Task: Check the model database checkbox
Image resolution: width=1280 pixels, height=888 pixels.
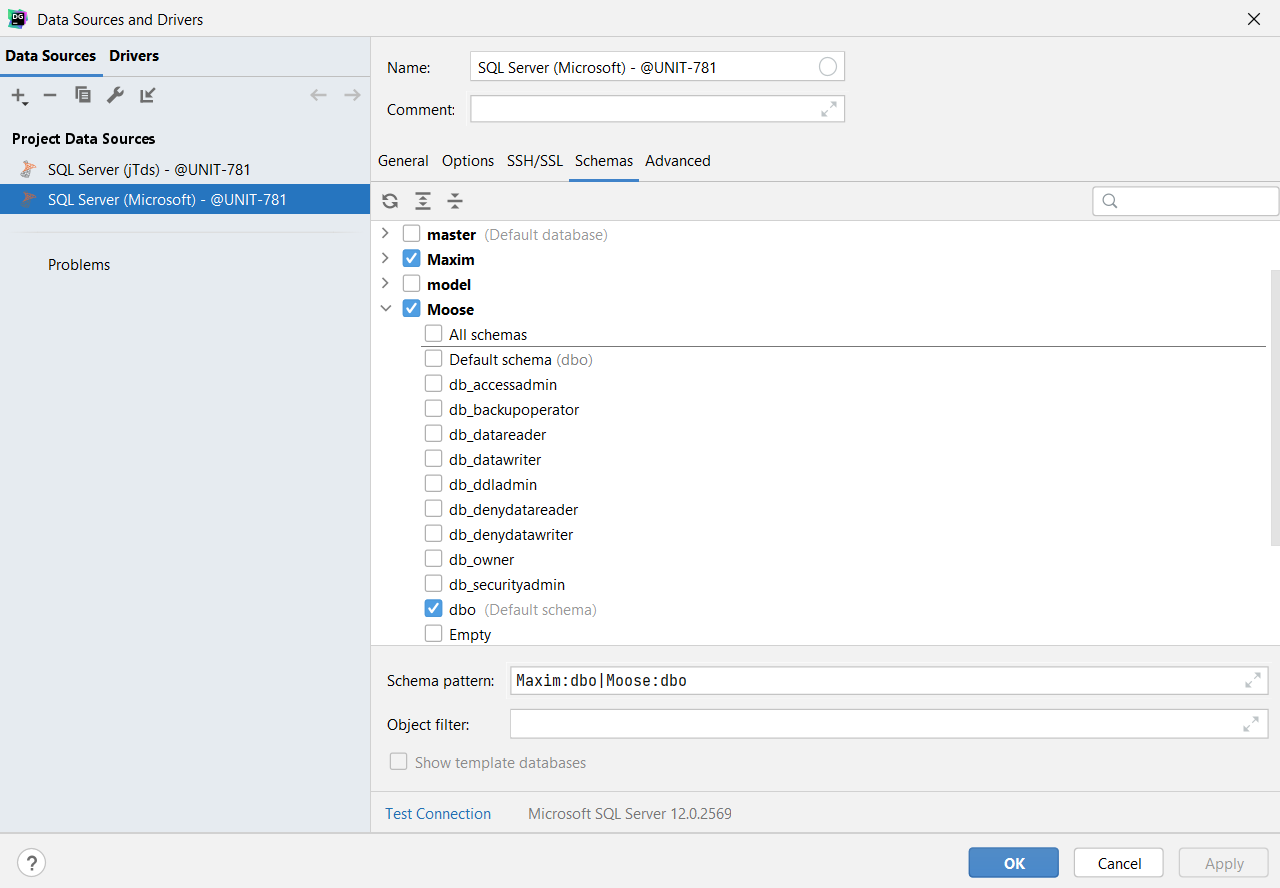Action: 411,284
